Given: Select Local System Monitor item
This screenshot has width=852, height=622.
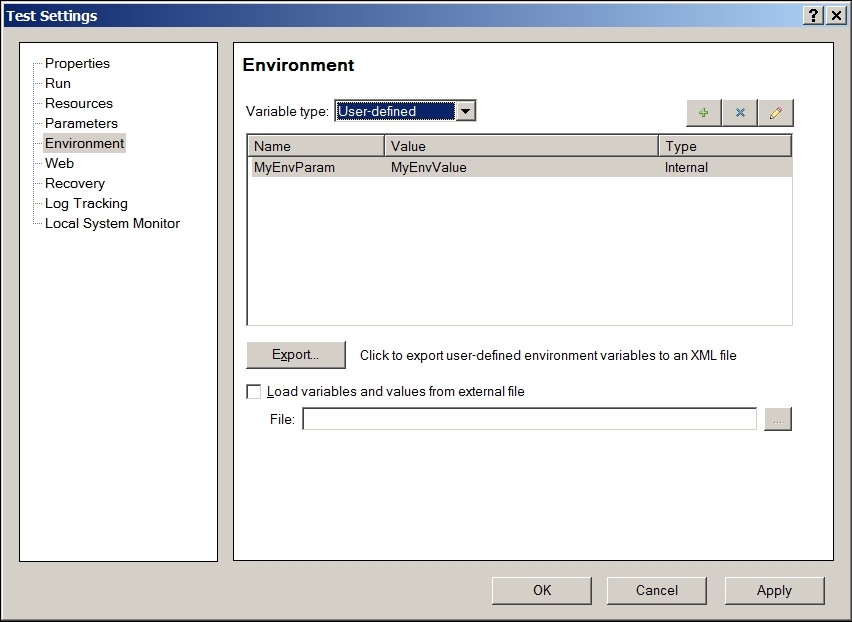Looking at the screenshot, I should (x=112, y=223).
